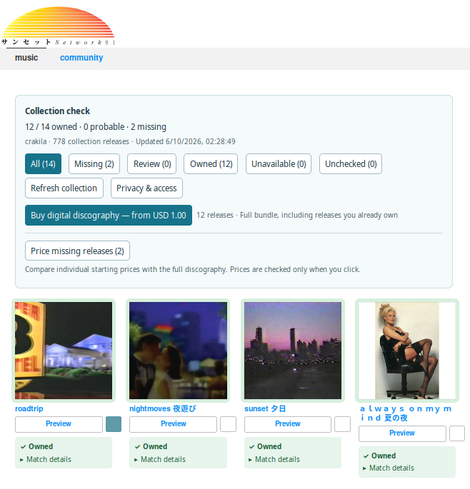Open the sunset album cover
This screenshot has height=489, width=470.
pyautogui.click(x=293, y=350)
